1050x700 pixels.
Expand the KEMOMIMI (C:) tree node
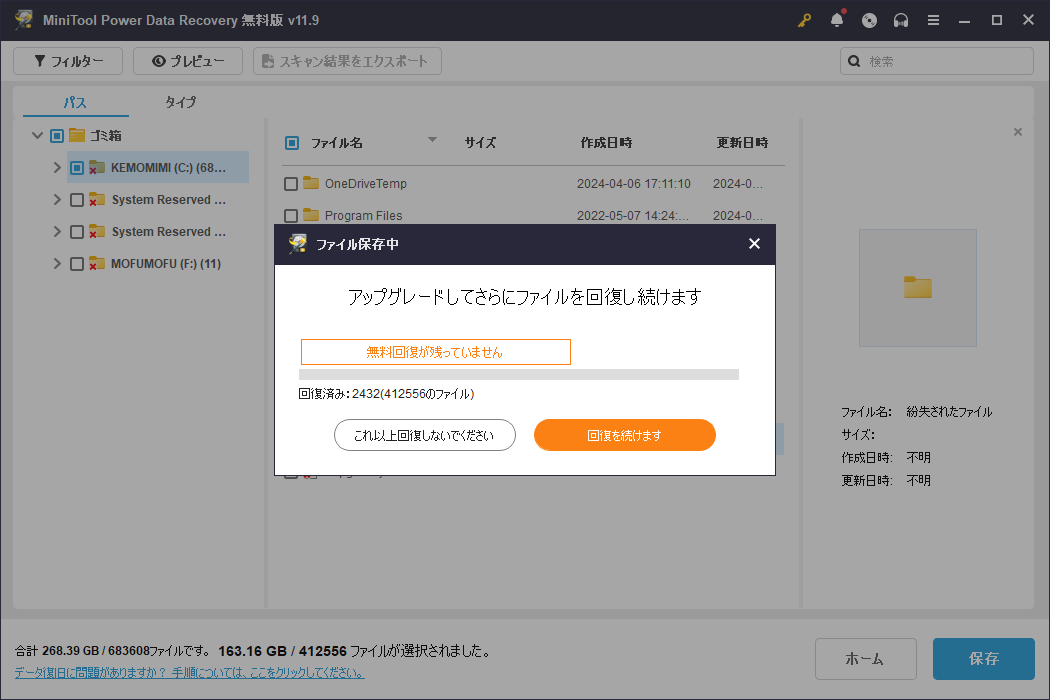pos(57,168)
